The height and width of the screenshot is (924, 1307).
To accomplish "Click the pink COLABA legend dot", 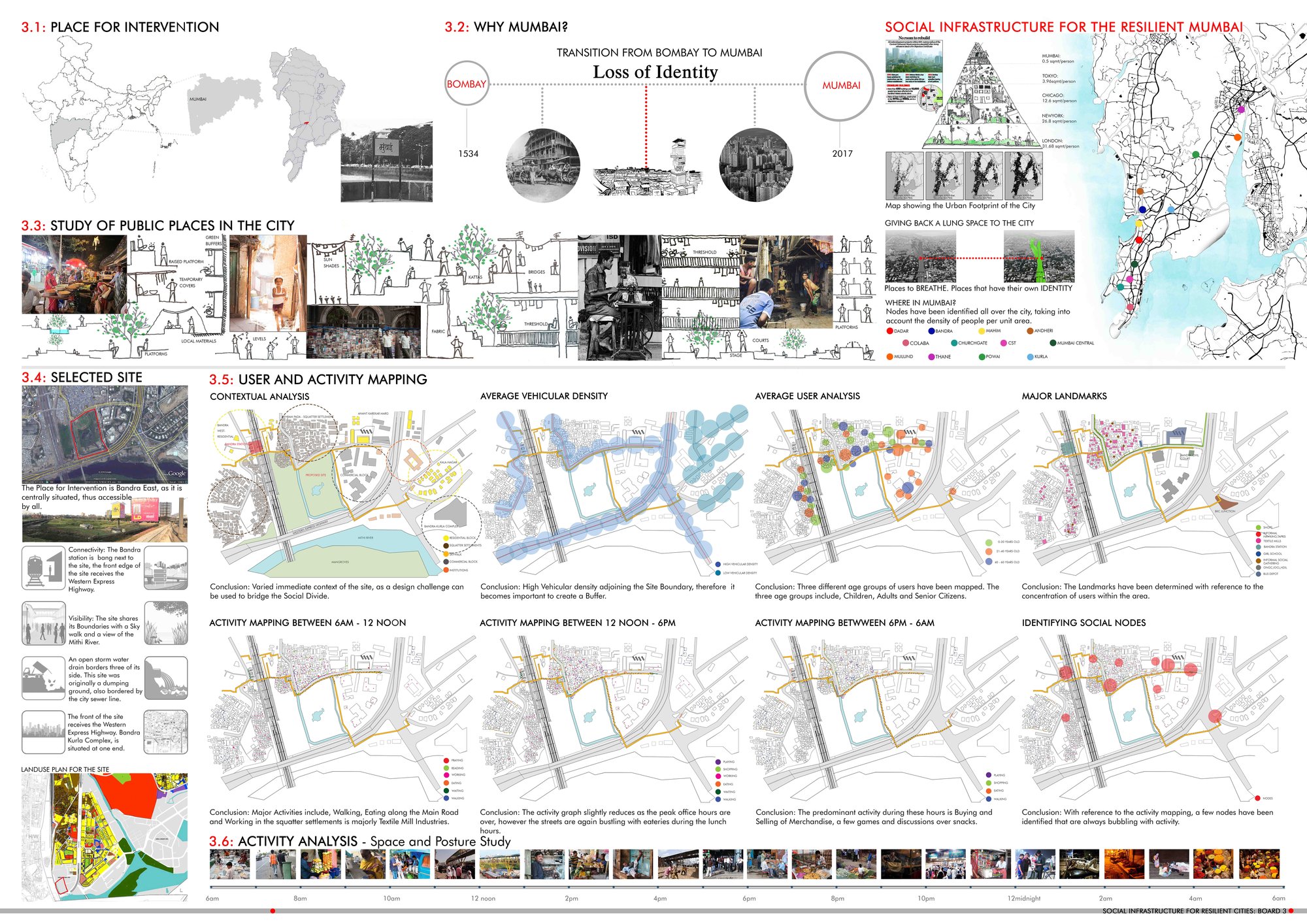I will [x=906, y=343].
